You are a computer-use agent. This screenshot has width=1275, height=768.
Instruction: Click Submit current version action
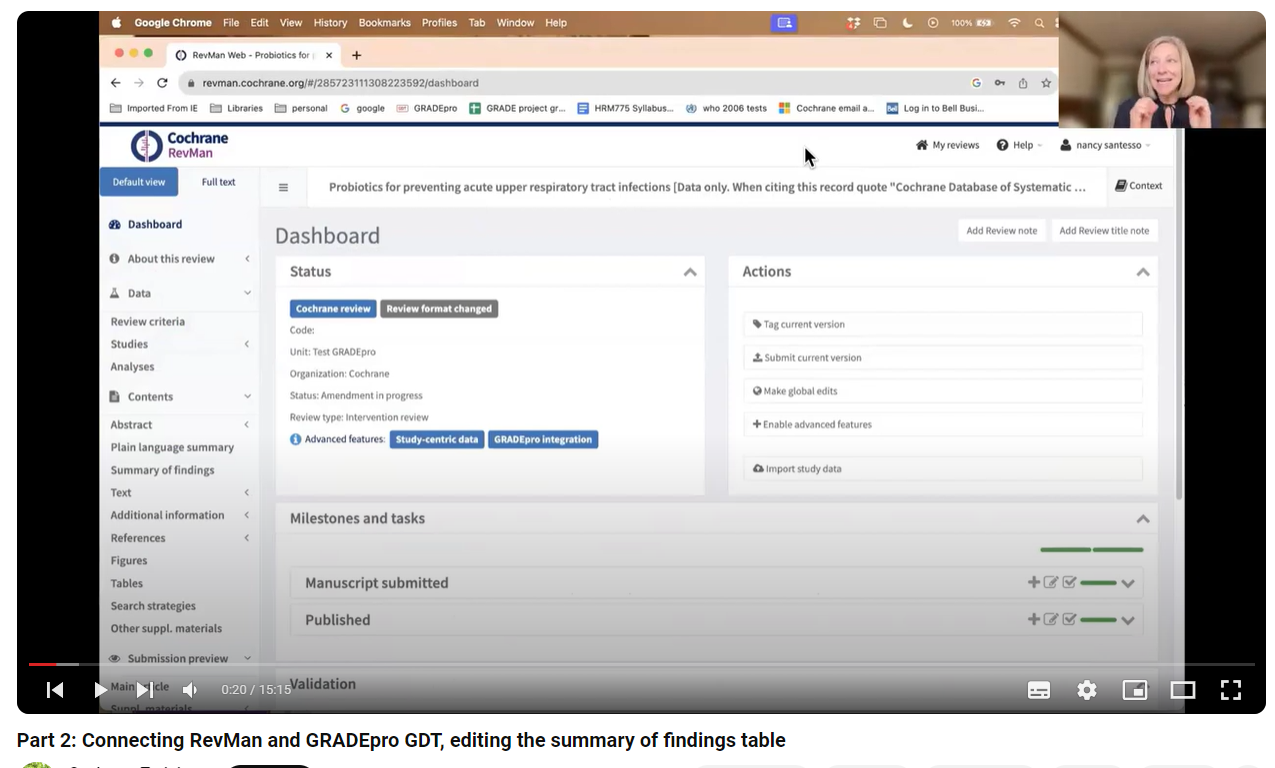[x=812, y=358]
